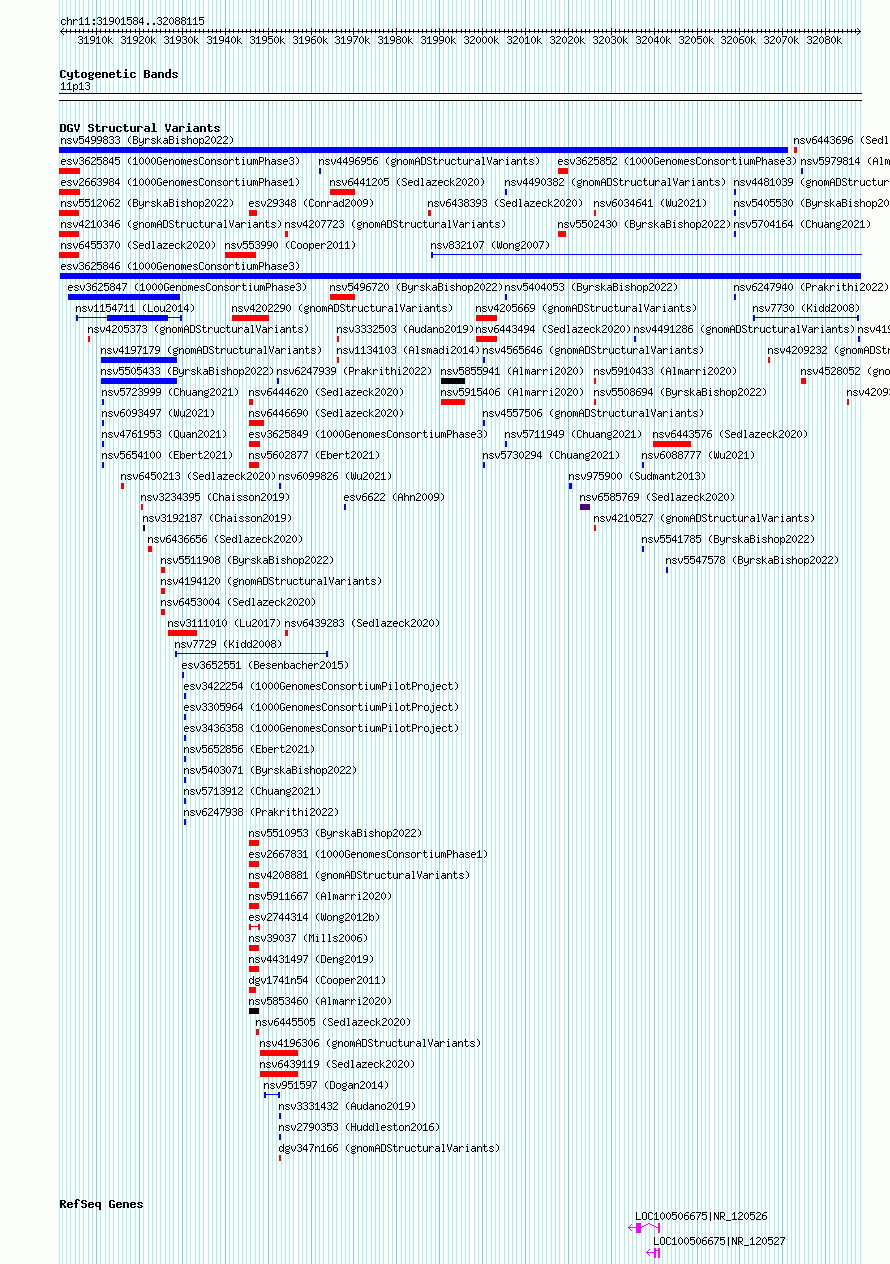Select the blue nsv1154711 Lou2014 bar

pyautogui.click(x=128, y=318)
